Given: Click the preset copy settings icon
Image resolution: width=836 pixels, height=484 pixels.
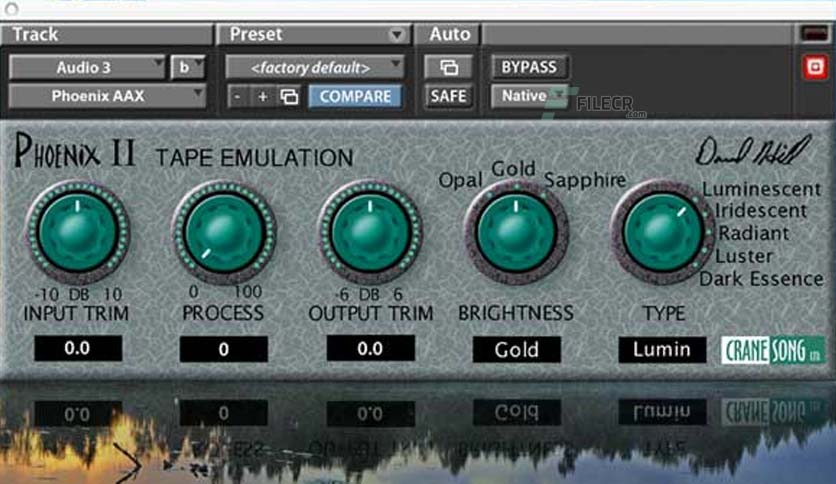Looking at the screenshot, I should click(x=290, y=96).
